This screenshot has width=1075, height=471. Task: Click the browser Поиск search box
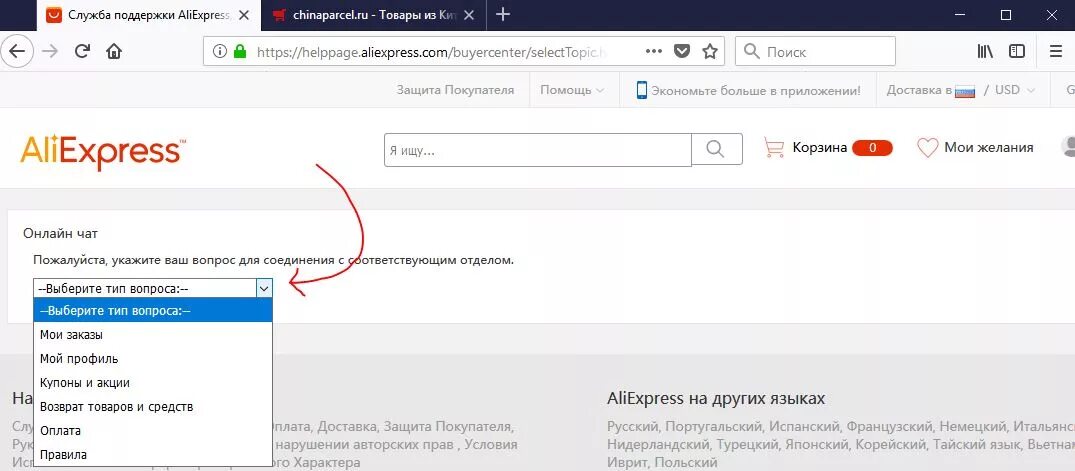point(815,51)
